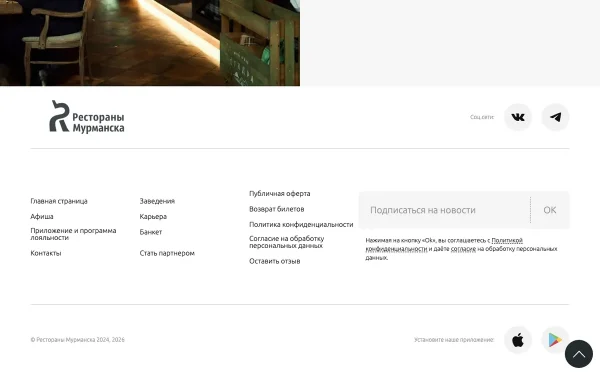Open the Карьера link

click(153, 217)
